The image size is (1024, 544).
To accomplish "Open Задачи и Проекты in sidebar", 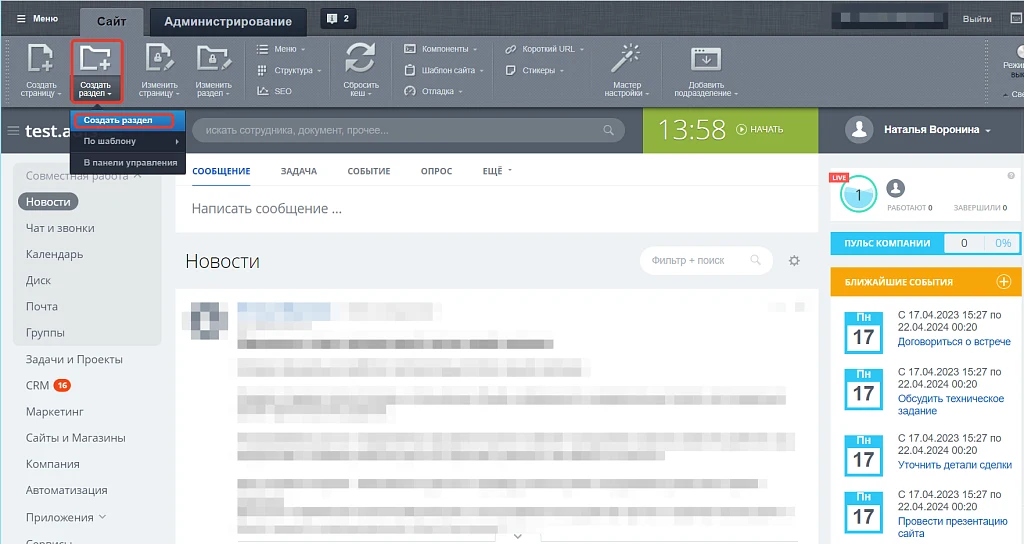I will [x=74, y=359].
